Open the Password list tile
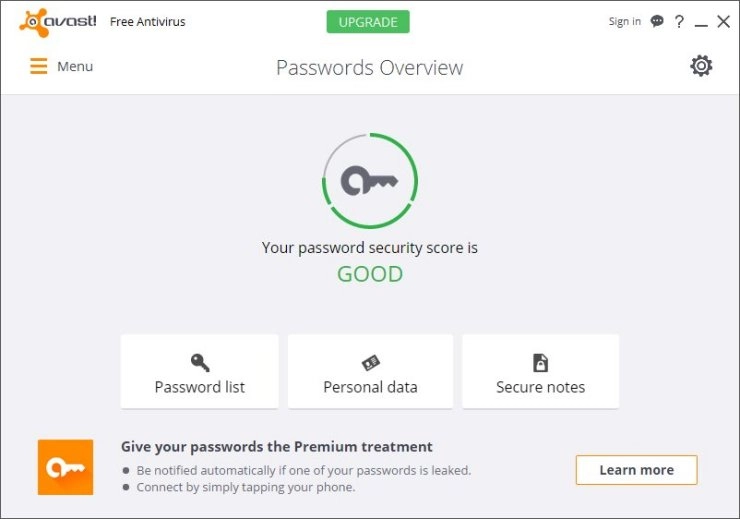Screen dimensions: 740x519 tap(200, 371)
